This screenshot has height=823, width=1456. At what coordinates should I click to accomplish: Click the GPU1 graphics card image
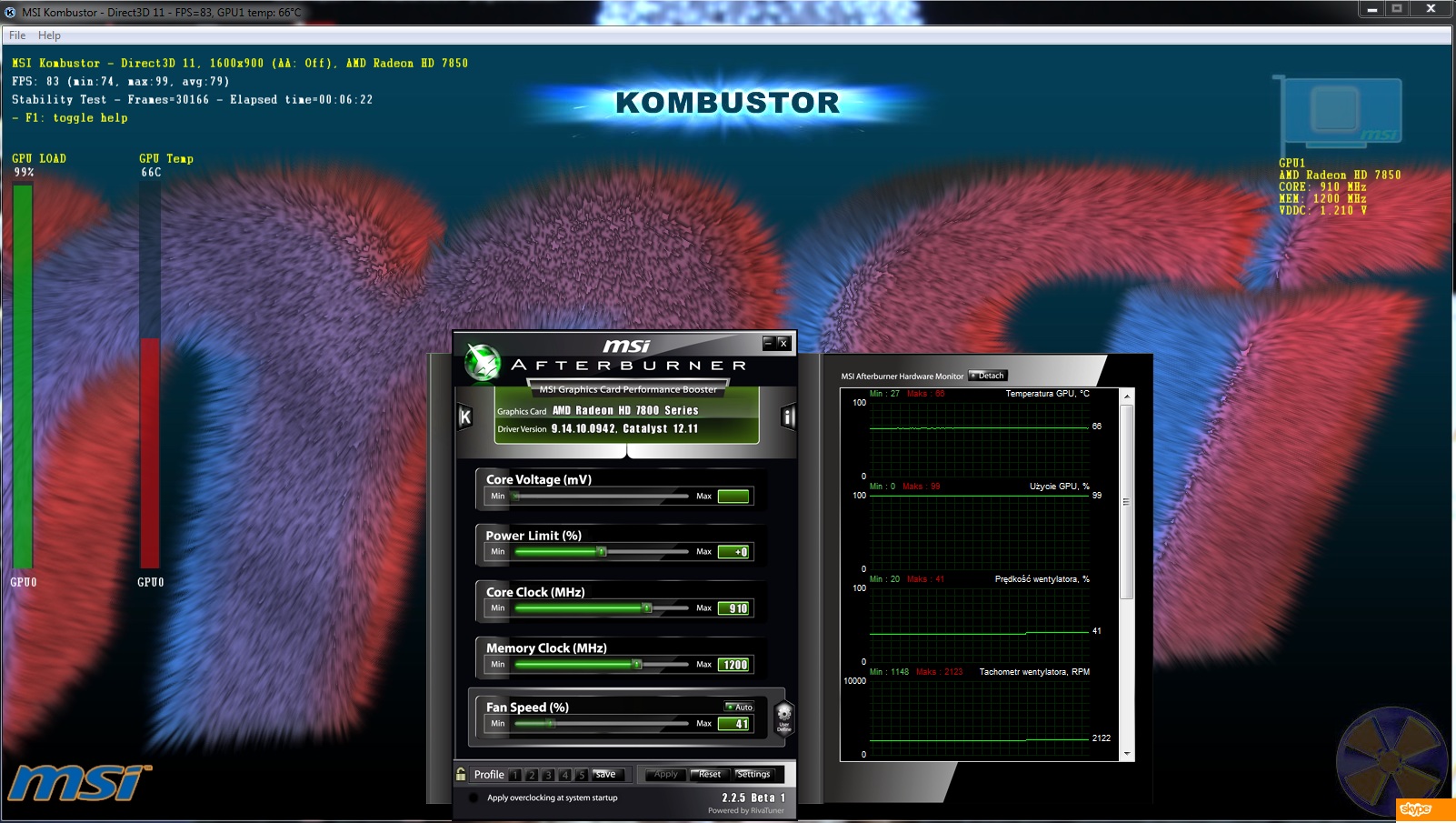pos(1341,111)
